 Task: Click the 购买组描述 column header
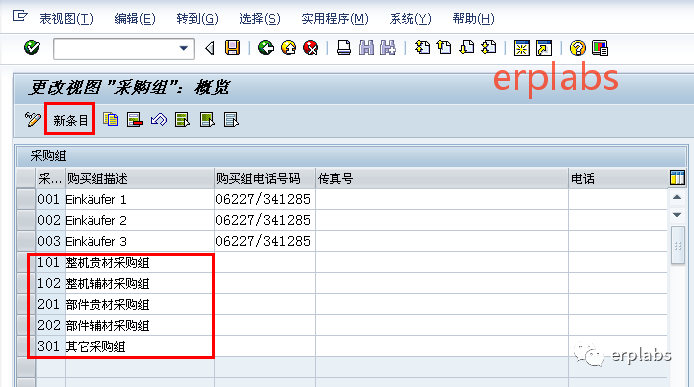coord(140,178)
